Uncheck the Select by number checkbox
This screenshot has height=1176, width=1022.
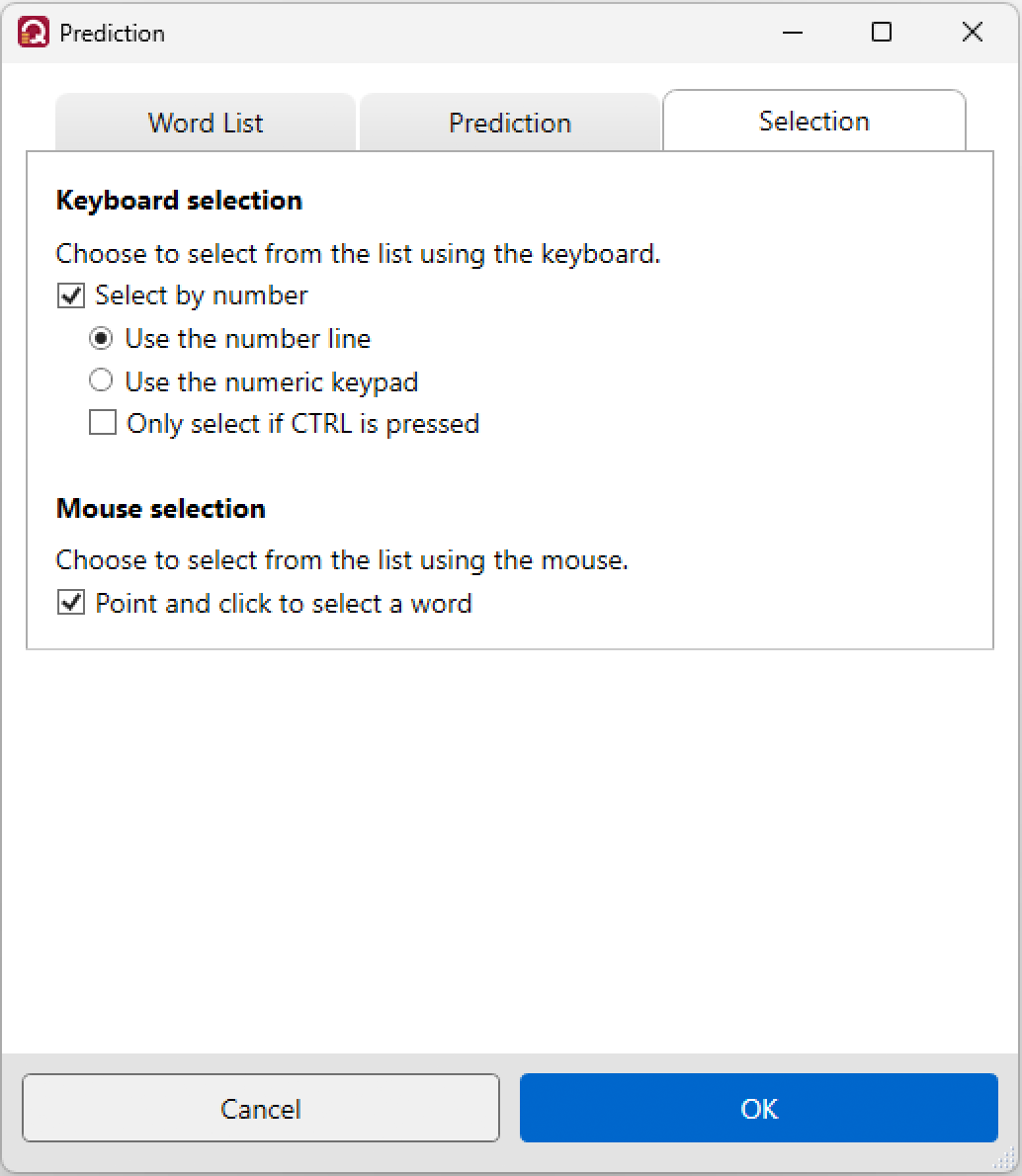[x=71, y=295]
